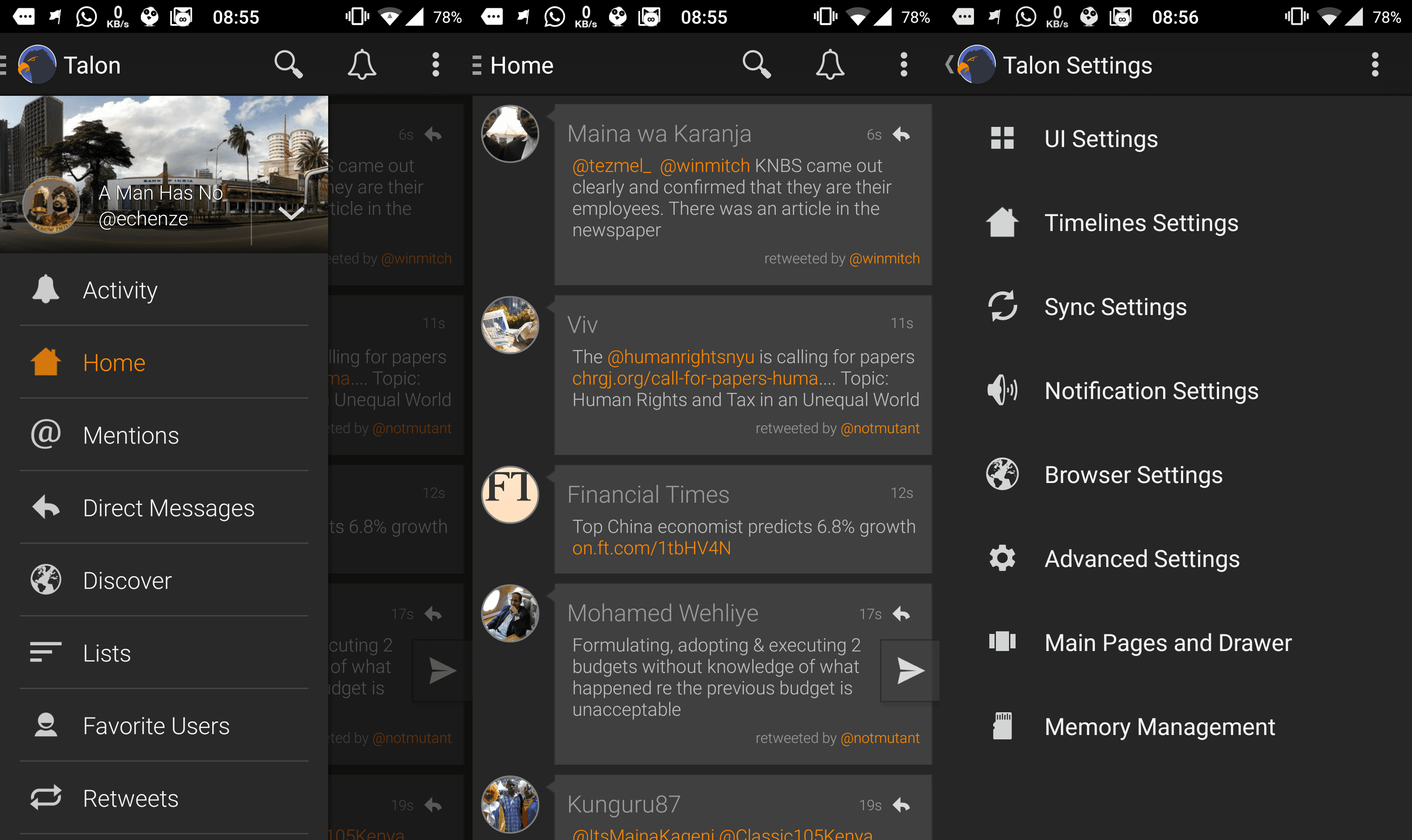Image resolution: width=1412 pixels, height=840 pixels.
Task: Open Retweets in the drawer
Action: pos(164,798)
